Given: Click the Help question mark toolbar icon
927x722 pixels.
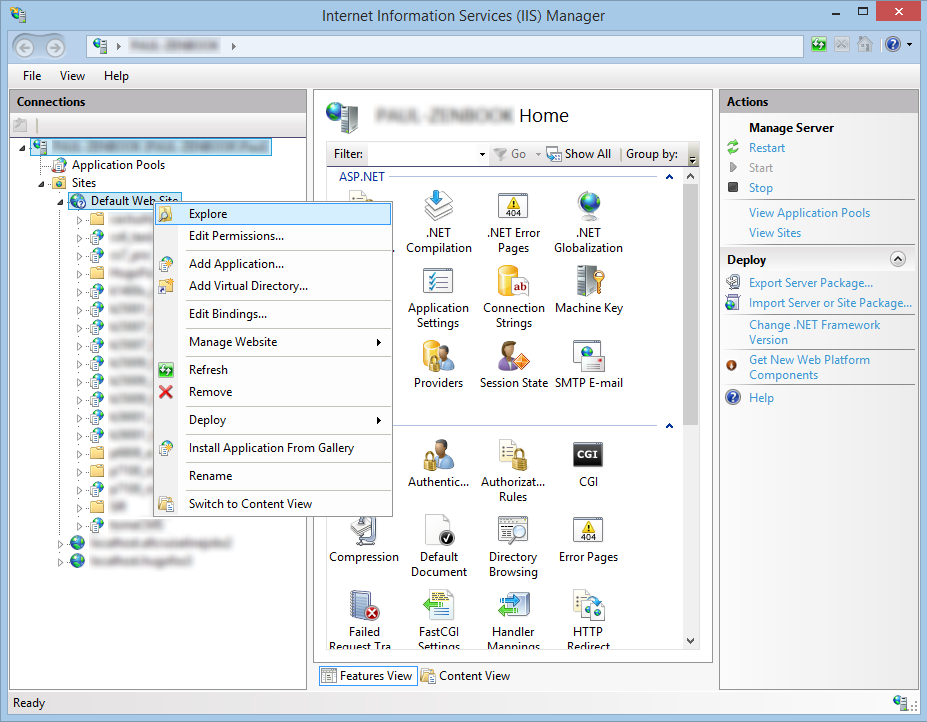Looking at the screenshot, I should 893,45.
